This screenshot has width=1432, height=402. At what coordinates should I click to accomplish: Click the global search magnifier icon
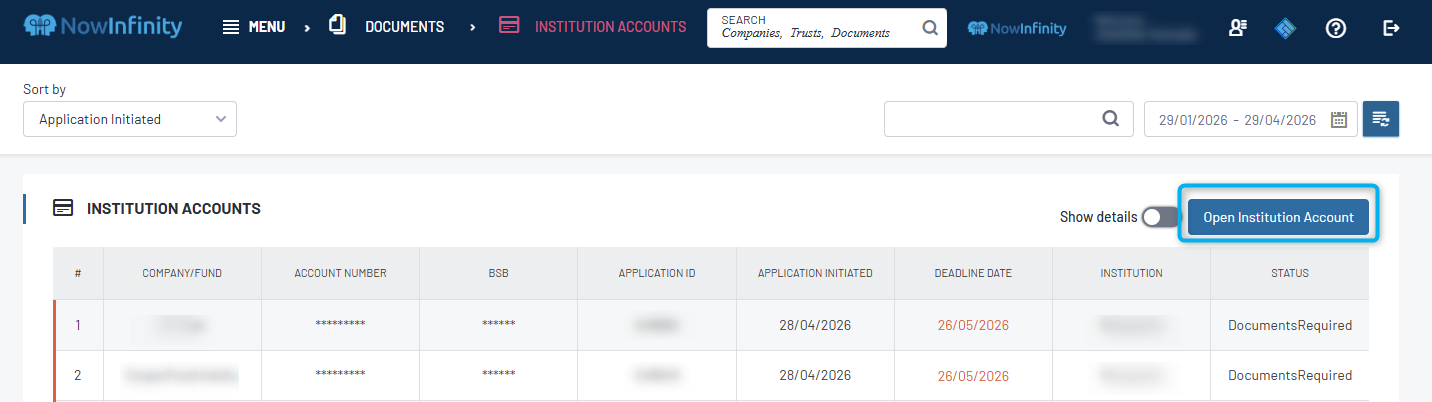(x=930, y=28)
